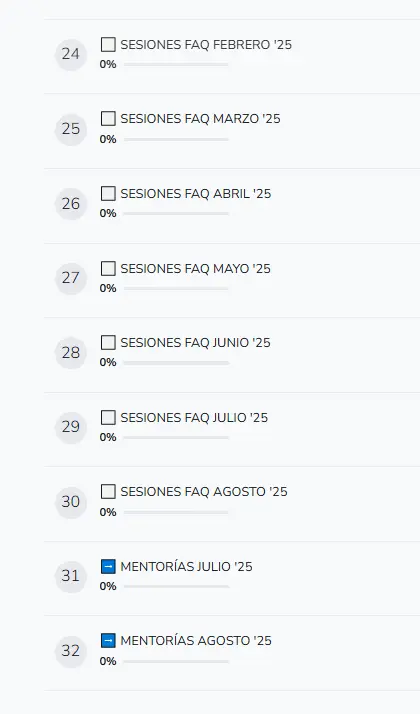Select the Sesiones FAQ Junio '25 checkbox
The image size is (420, 714).
pyautogui.click(x=108, y=342)
